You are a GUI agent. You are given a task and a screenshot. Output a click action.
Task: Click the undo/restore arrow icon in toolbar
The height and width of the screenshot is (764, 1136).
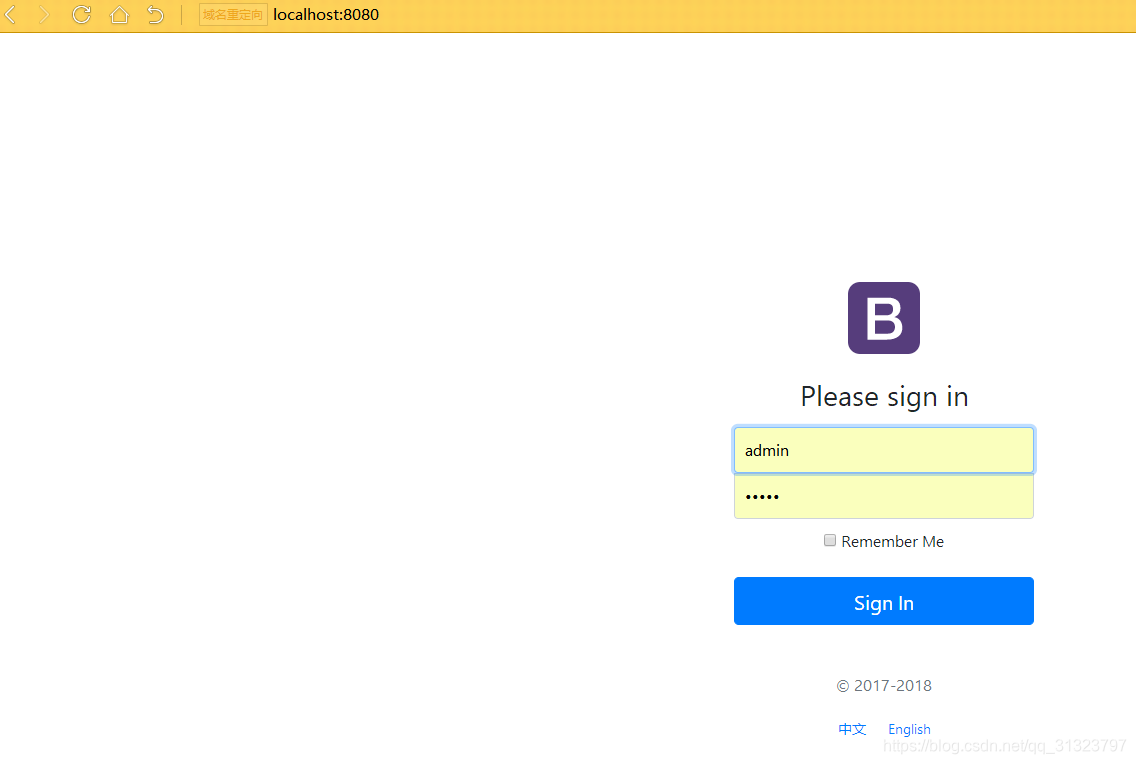click(x=155, y=14)
